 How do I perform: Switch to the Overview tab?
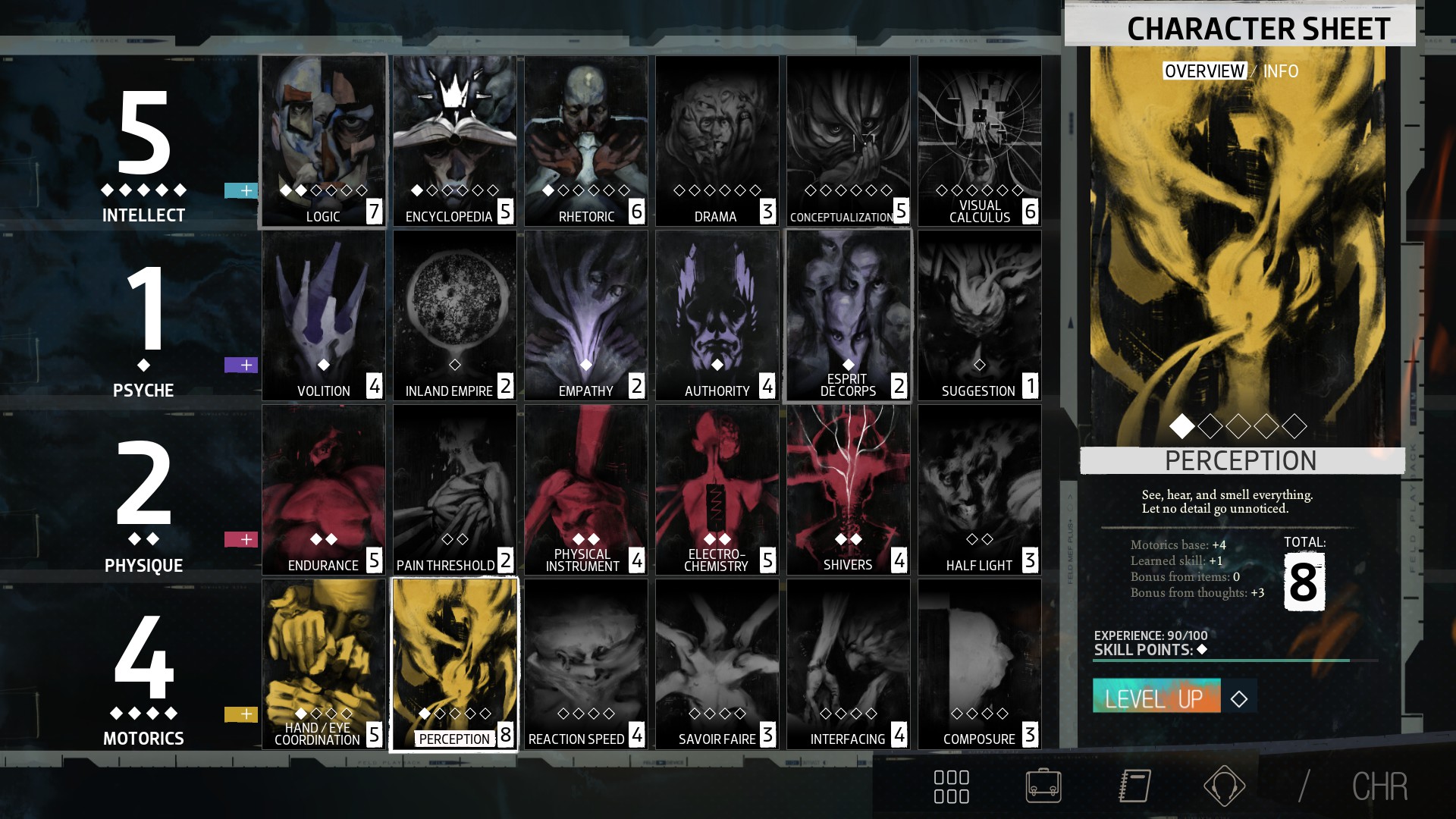tap(1204, 71)
